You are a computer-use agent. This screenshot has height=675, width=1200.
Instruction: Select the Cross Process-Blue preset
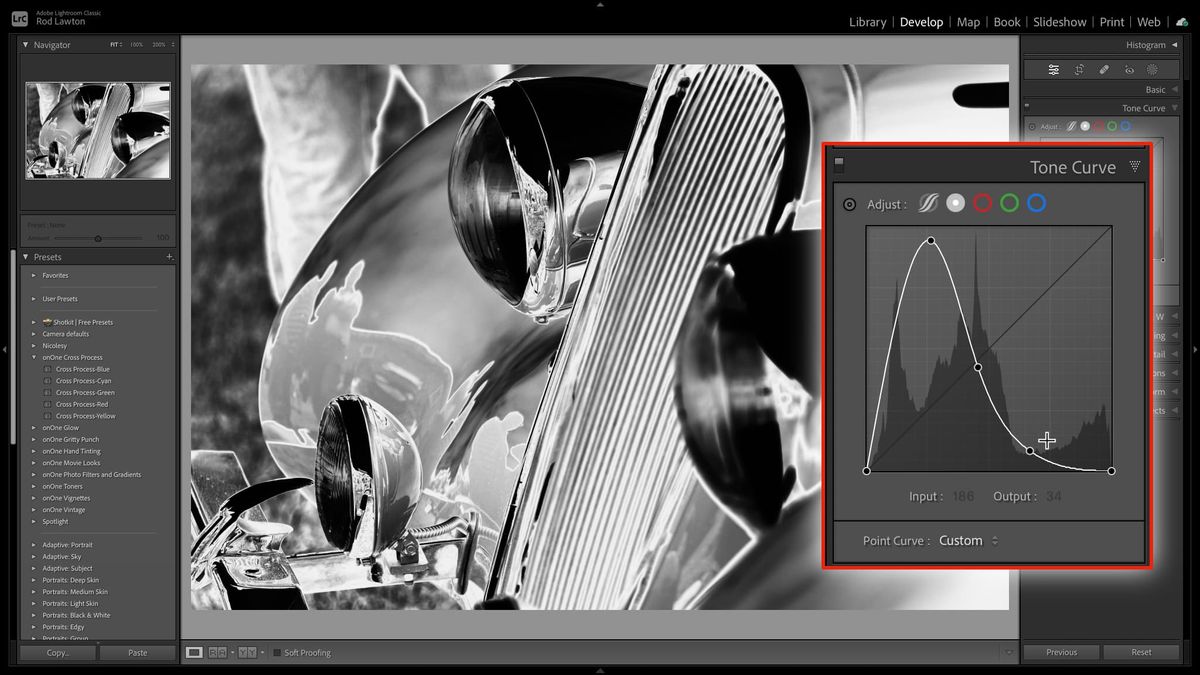pyautogui.click(x=81, y=368)
